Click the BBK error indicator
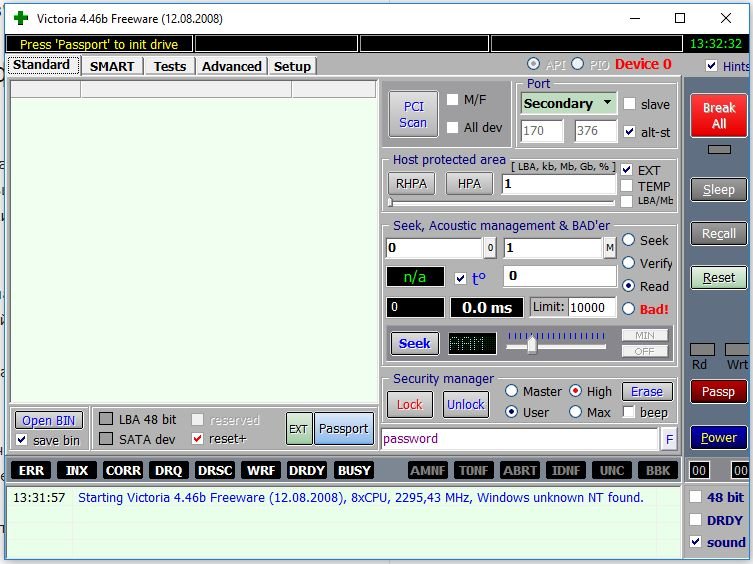 click(657, 470)
